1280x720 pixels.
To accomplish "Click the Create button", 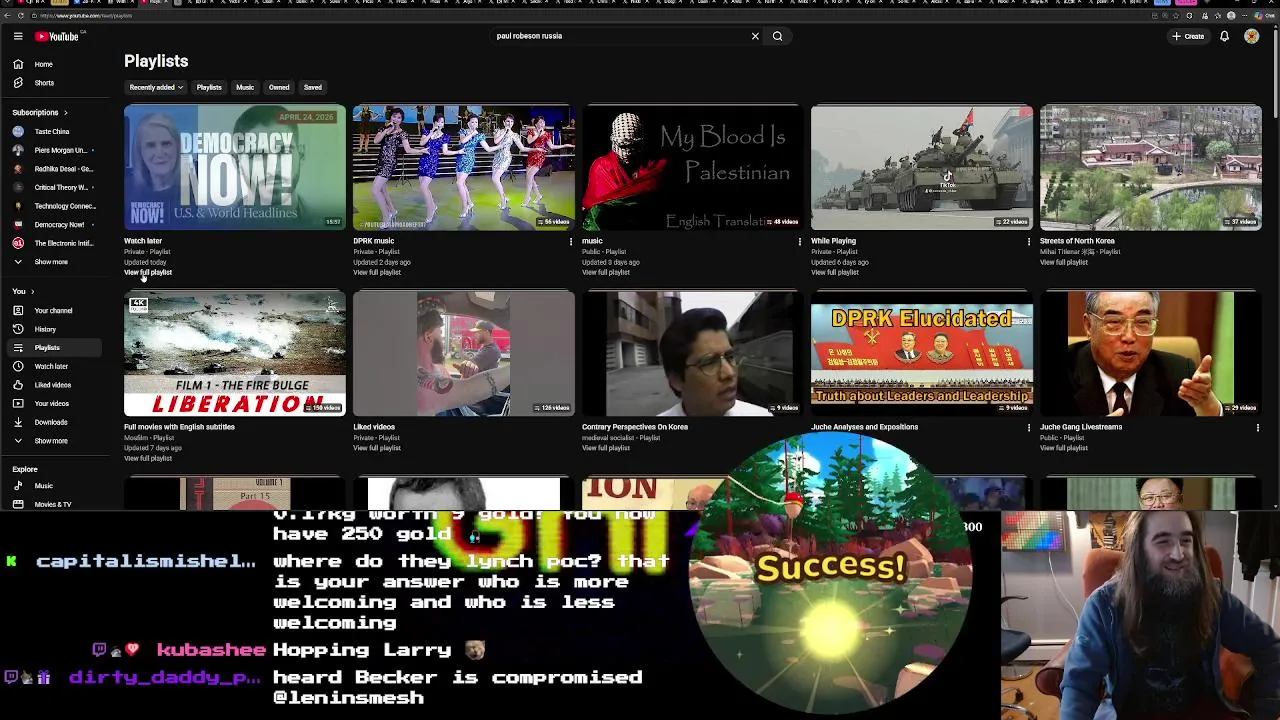I will [1188, 36].
